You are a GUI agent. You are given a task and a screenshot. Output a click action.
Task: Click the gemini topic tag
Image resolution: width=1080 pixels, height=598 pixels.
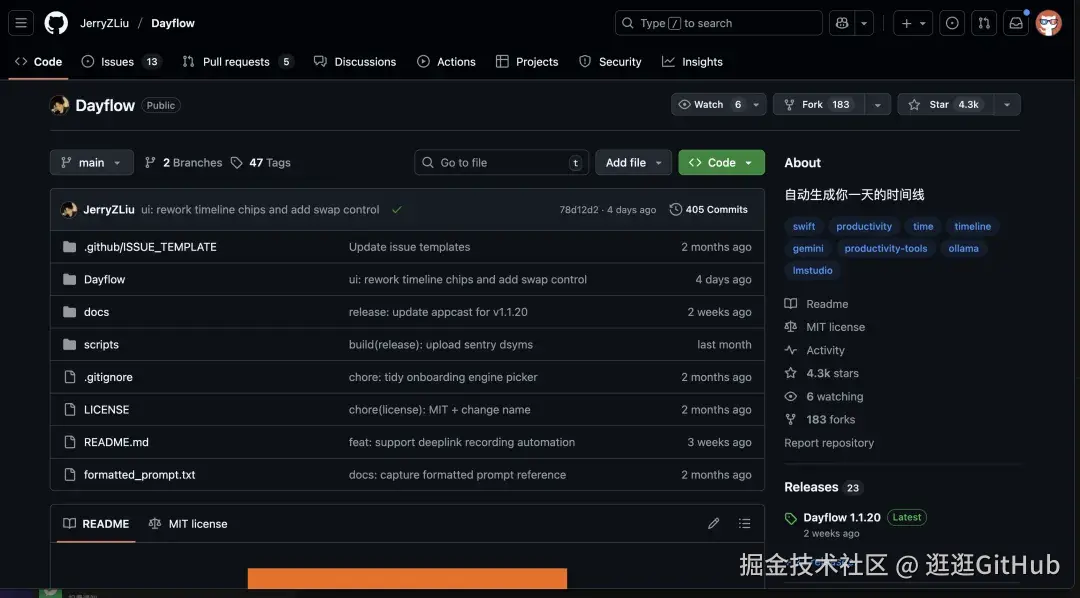point(808,248)
